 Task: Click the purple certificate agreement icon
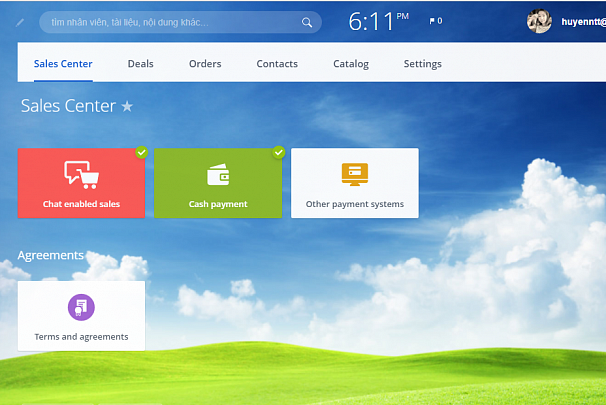click(x=81, y=307)
